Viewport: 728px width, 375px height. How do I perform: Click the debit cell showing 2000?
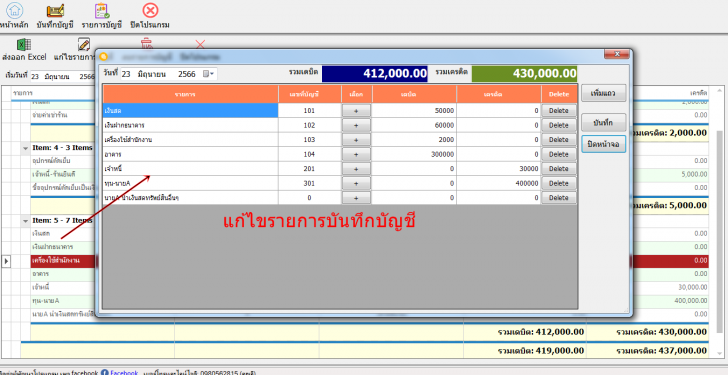point(414,140)
